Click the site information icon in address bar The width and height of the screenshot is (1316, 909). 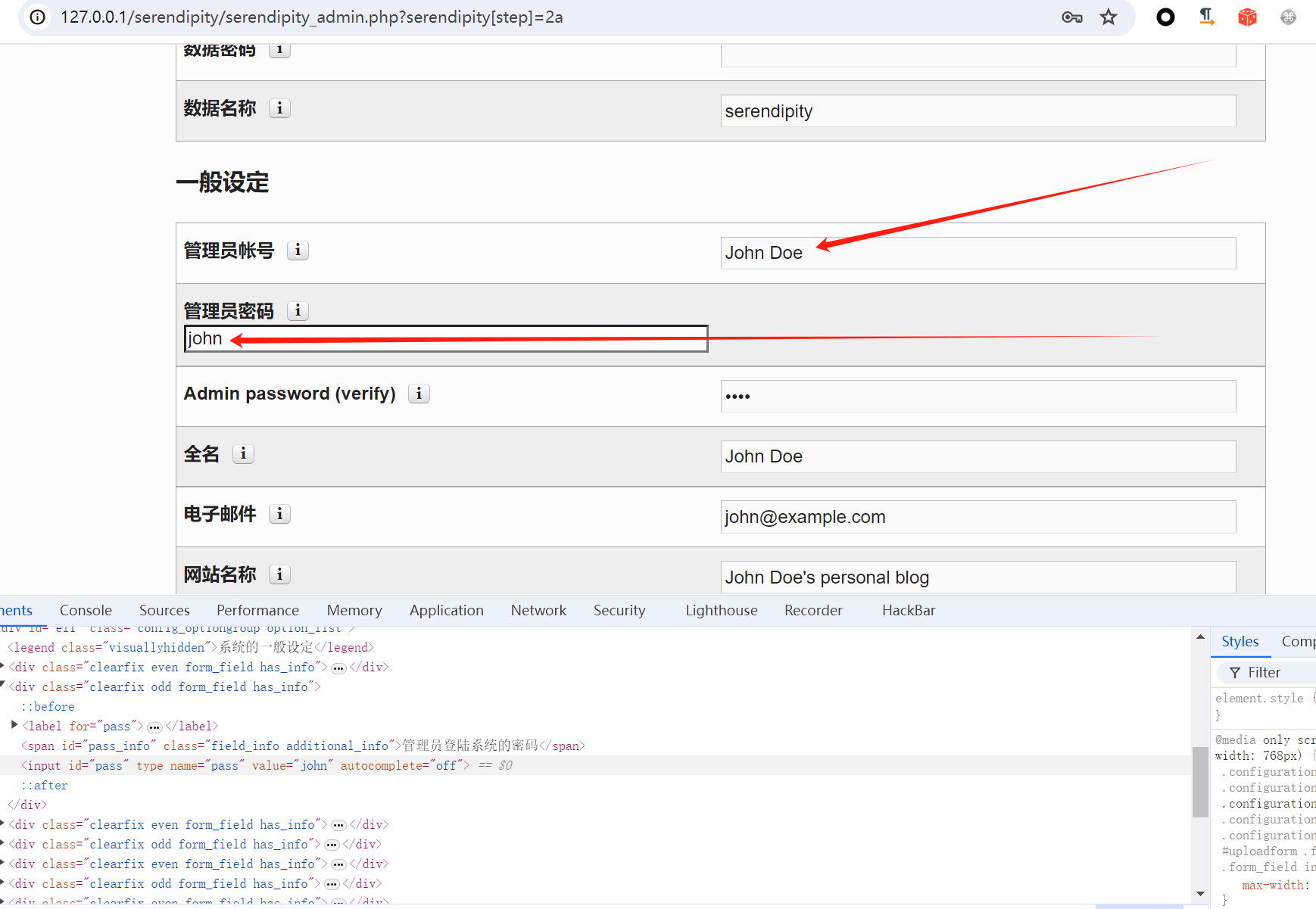click(37, 17)
